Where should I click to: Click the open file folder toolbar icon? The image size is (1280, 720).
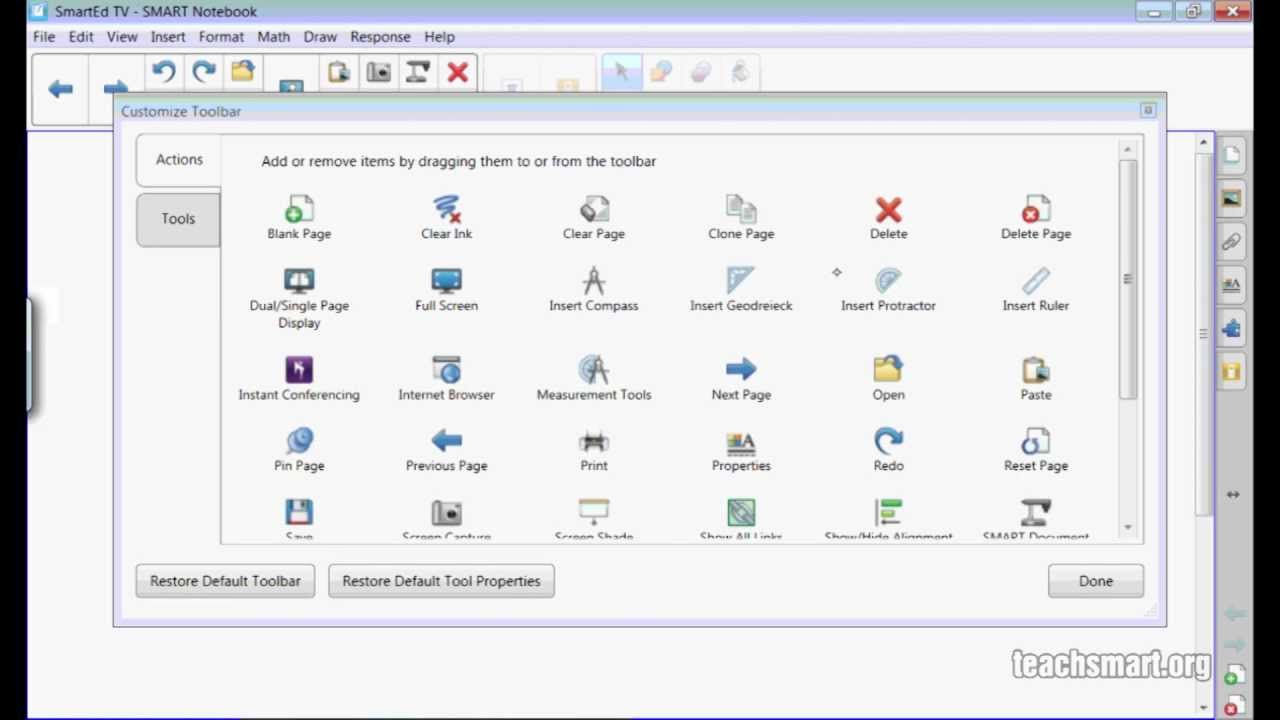click(x=243, y=71)
